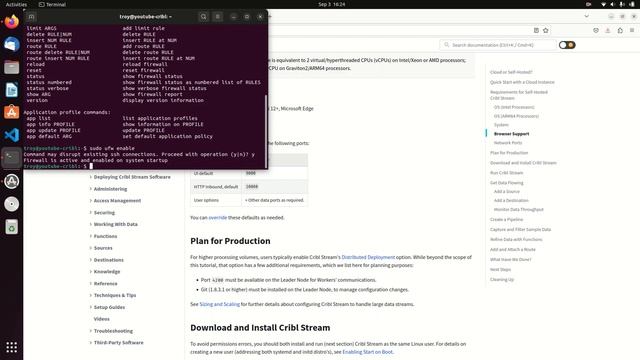
Task: Jump to Cleaning Up in page contents
Action: pyautogui.click(x=502, y=280)
